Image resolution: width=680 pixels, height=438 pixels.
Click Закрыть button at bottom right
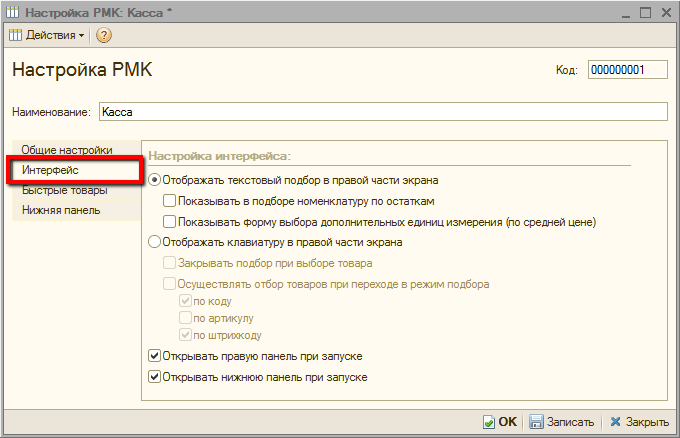pos(638,422)
